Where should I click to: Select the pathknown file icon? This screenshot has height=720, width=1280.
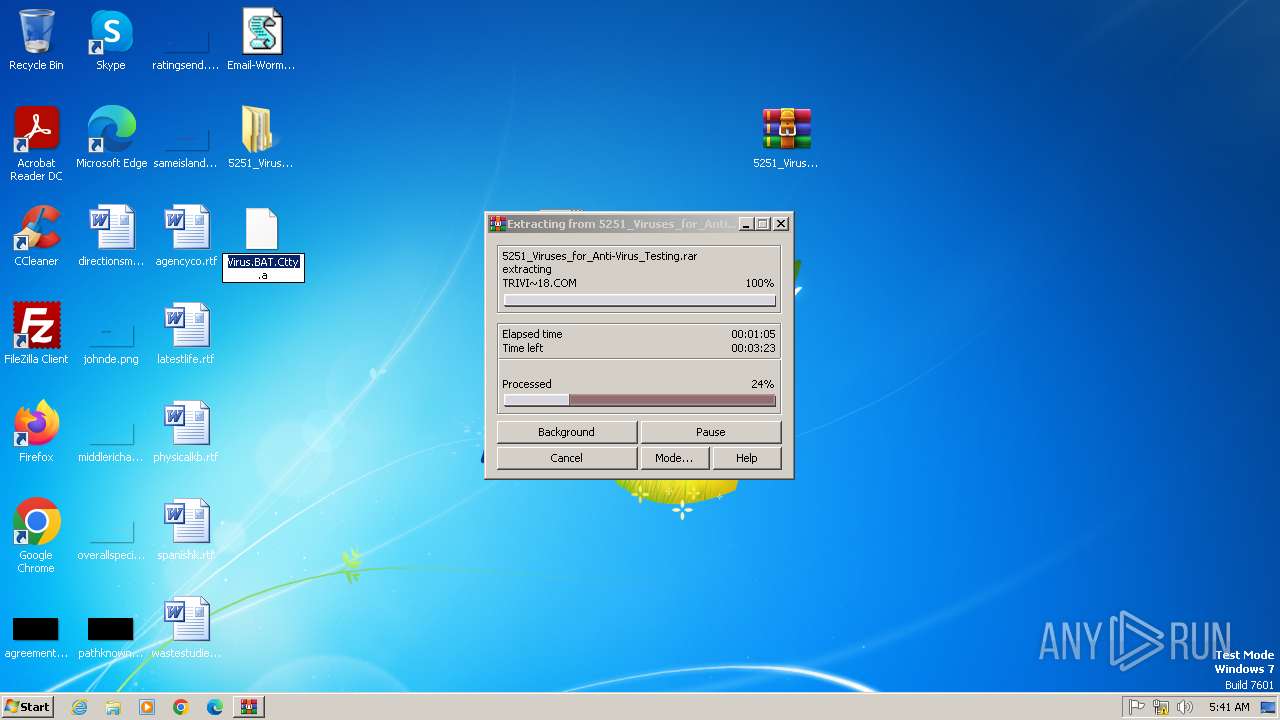click(x=111, y=628)
